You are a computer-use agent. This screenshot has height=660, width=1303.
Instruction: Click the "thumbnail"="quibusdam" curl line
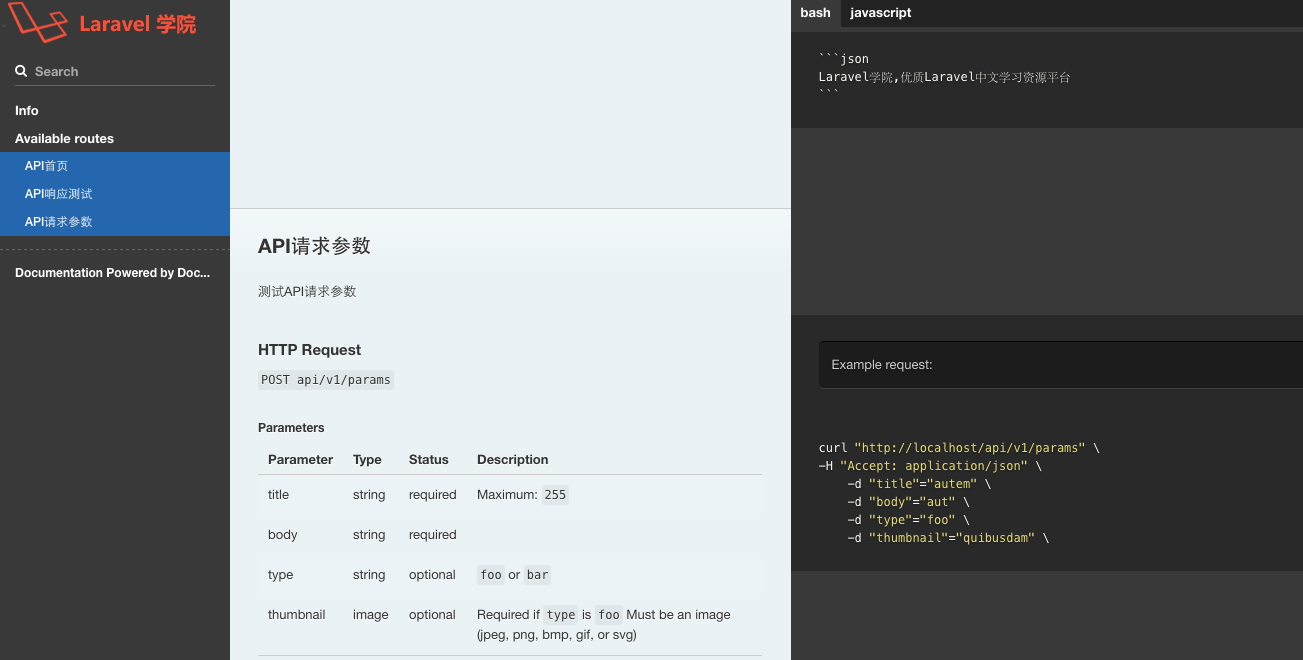tap(948, 538)
